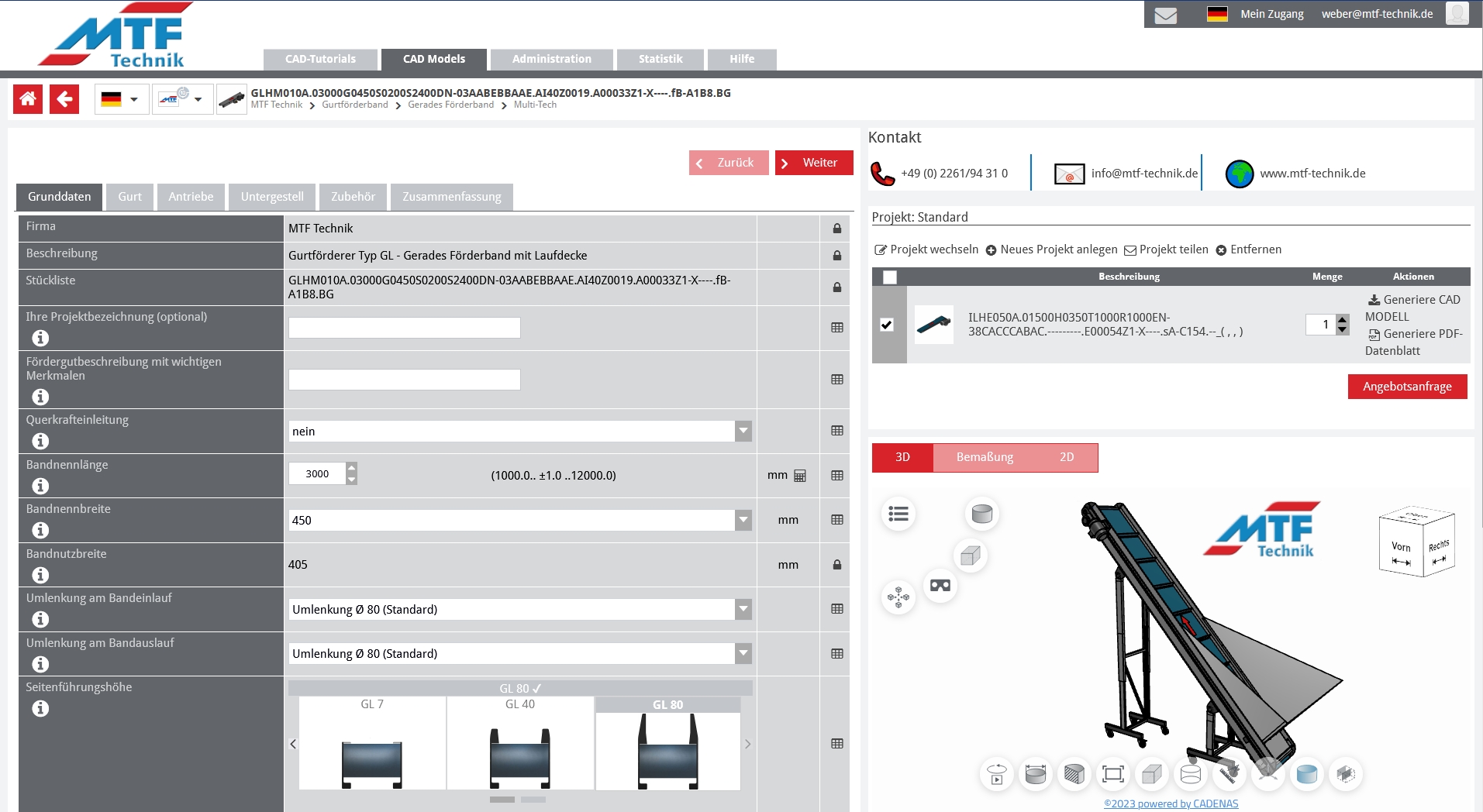1483x812 pixels.
Task: Click into the Fördergutbeschreibung input field
Action: tap(404, 380)
